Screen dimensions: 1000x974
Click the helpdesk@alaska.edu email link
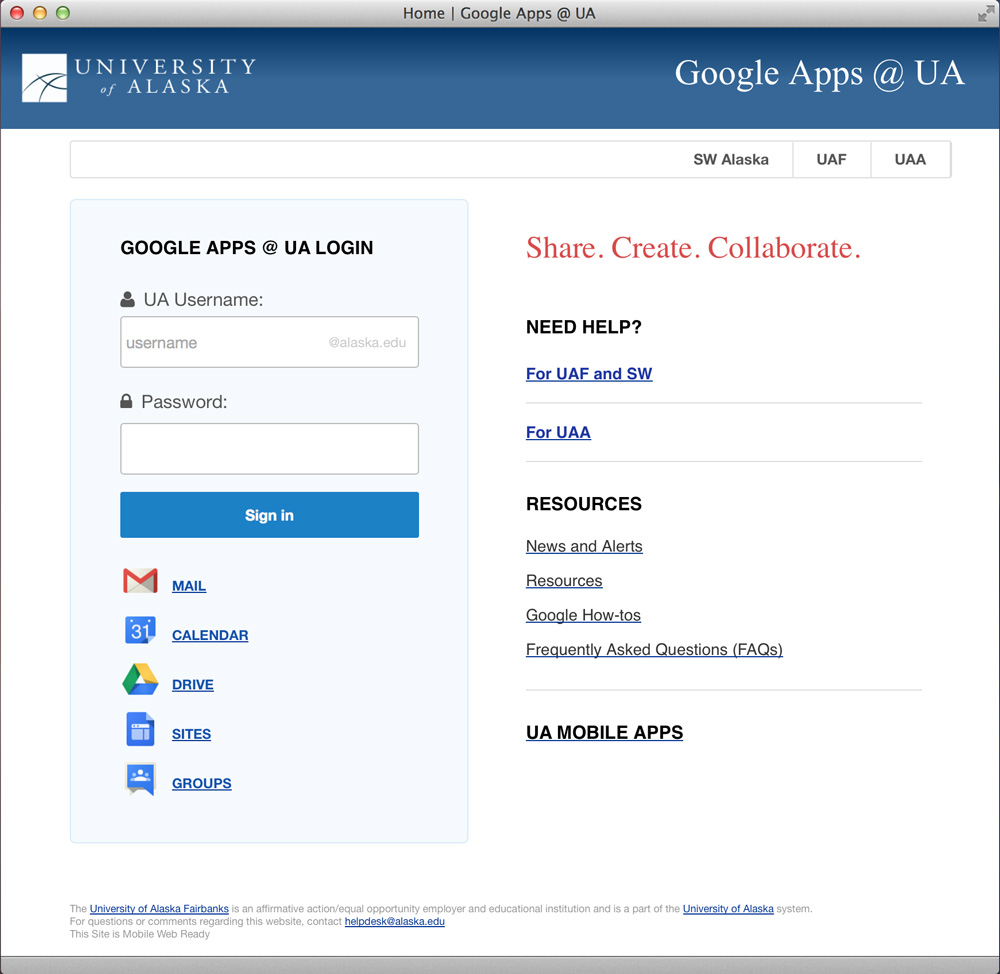coord(394,921)
